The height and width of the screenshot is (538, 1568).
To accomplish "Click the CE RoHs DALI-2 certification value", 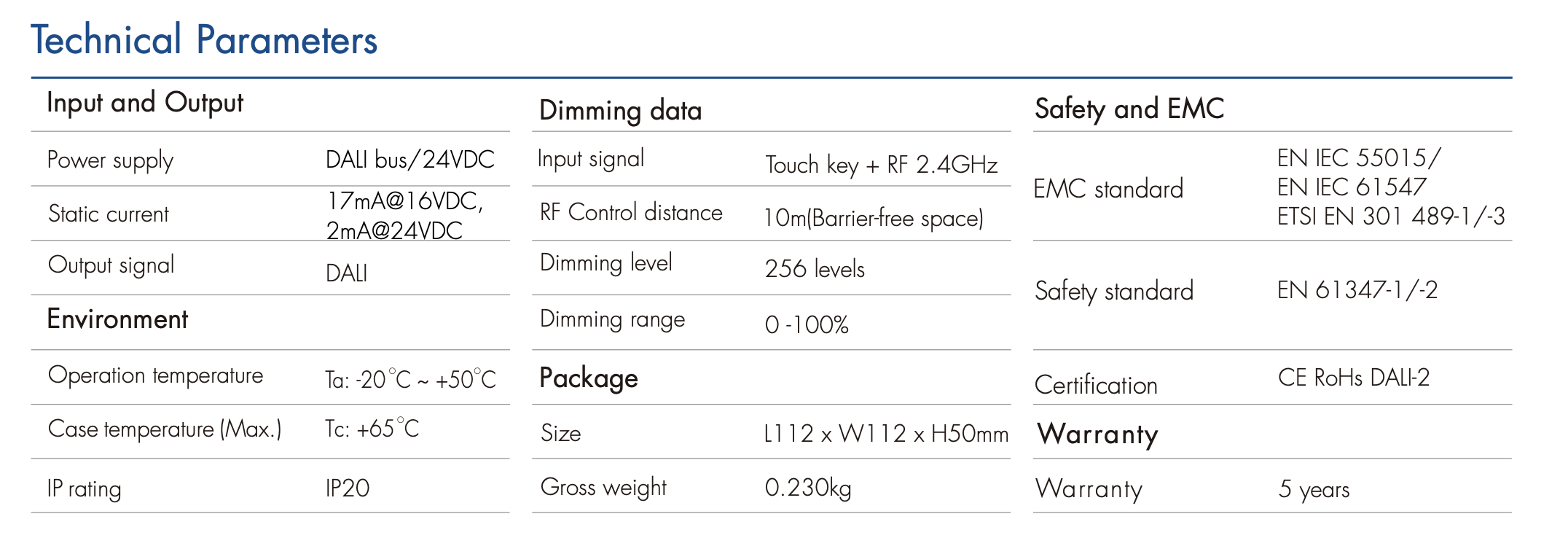I will tap(1354, 378).
